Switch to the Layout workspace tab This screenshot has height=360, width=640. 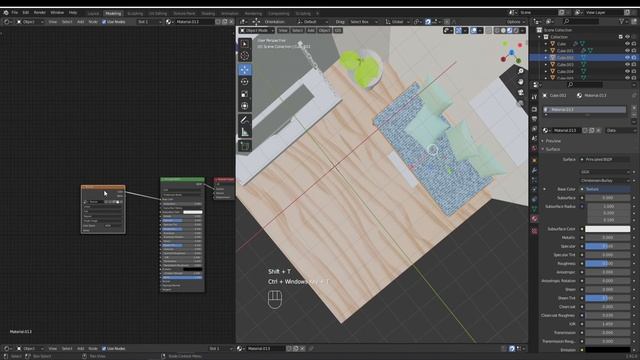93,13
